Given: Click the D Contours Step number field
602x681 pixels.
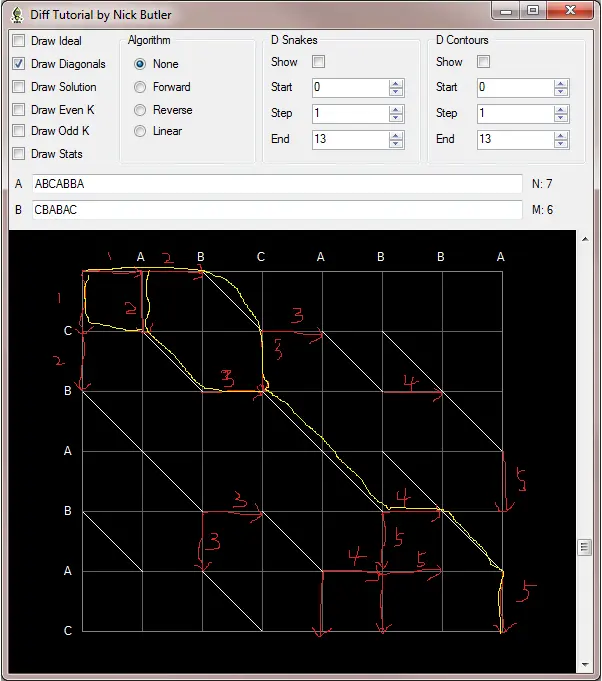Looking at the screenshot, I should click(516, 114).
